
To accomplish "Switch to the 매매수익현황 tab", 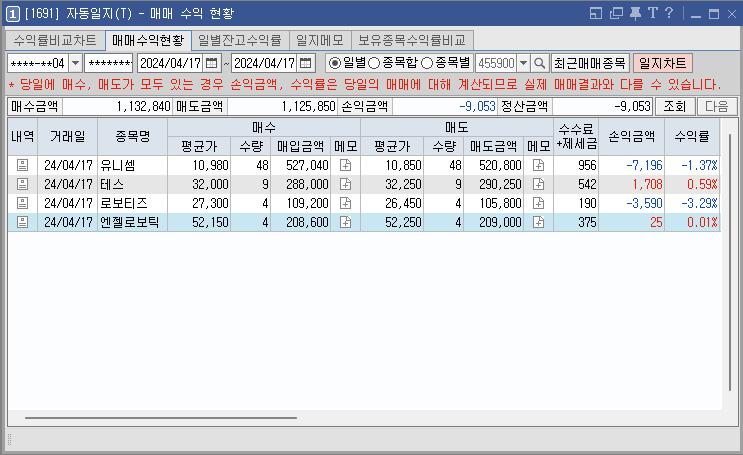I will coord(148,41).
